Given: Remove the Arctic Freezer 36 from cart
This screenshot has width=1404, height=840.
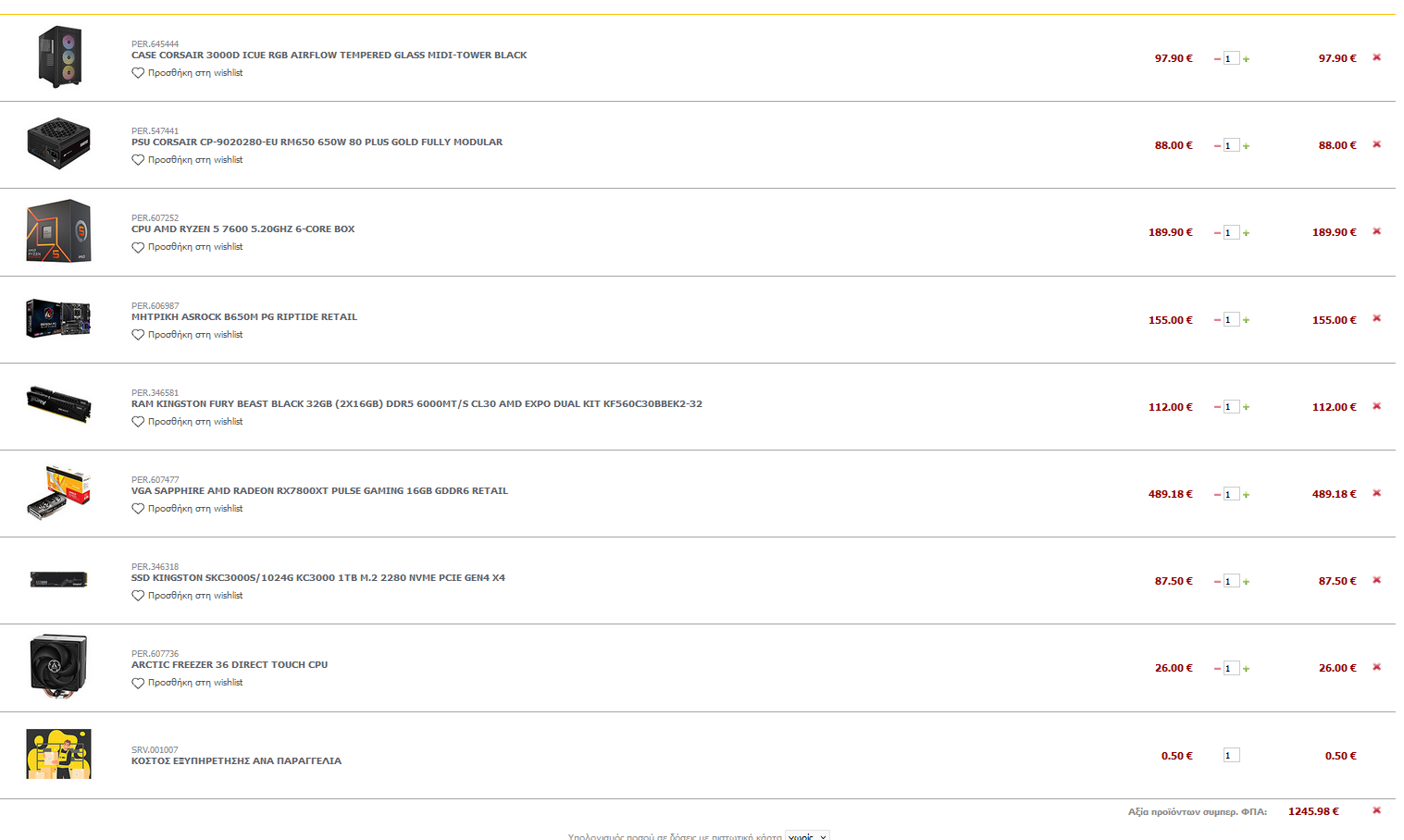Looking at the screenshot, I should [1376, 667].
